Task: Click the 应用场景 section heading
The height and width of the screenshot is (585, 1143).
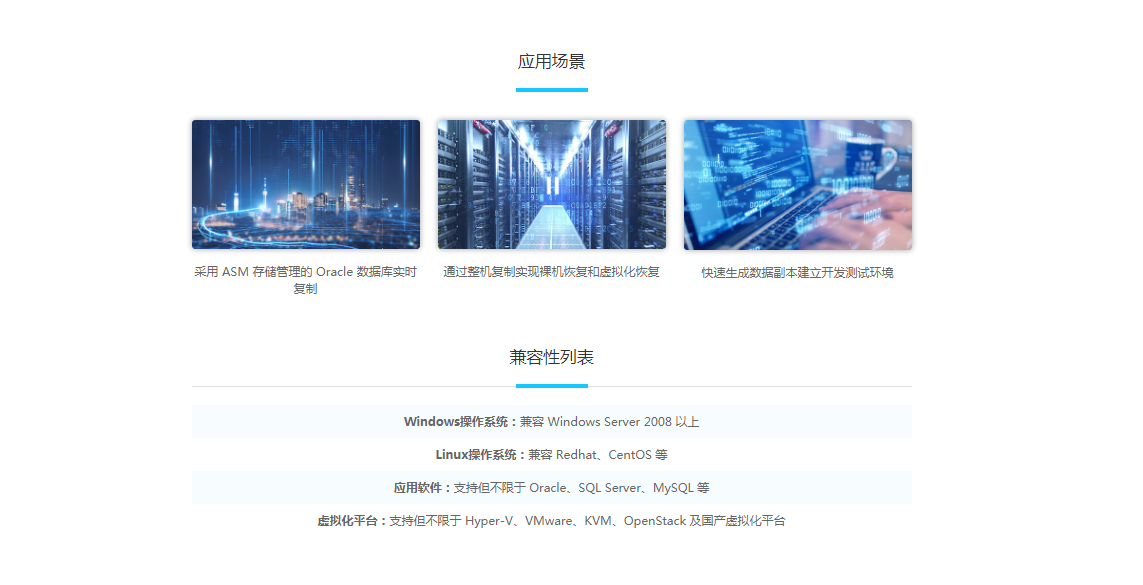Action: pyautogui.click(x=551, y=62)
